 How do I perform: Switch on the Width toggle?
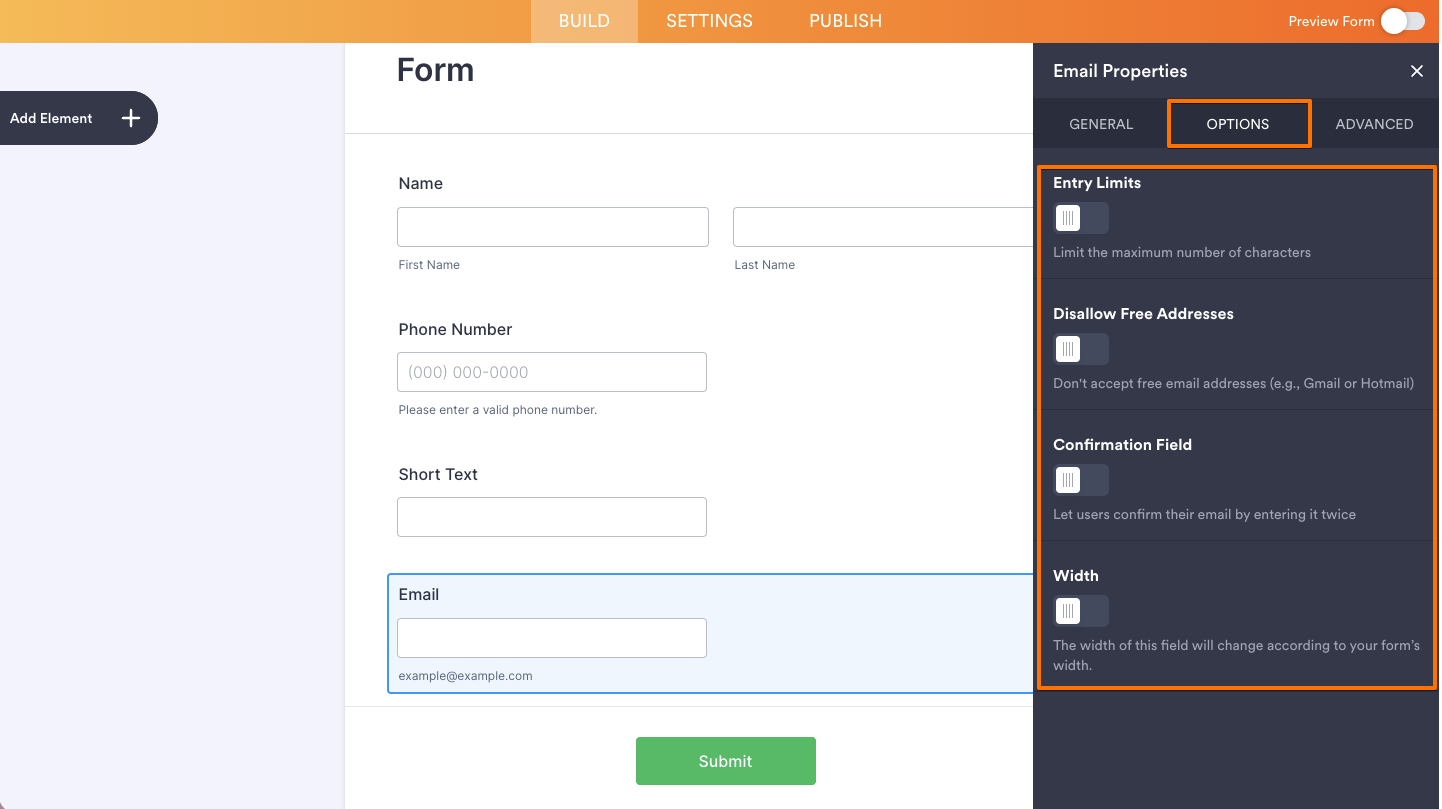click(x=1081, y=611)
